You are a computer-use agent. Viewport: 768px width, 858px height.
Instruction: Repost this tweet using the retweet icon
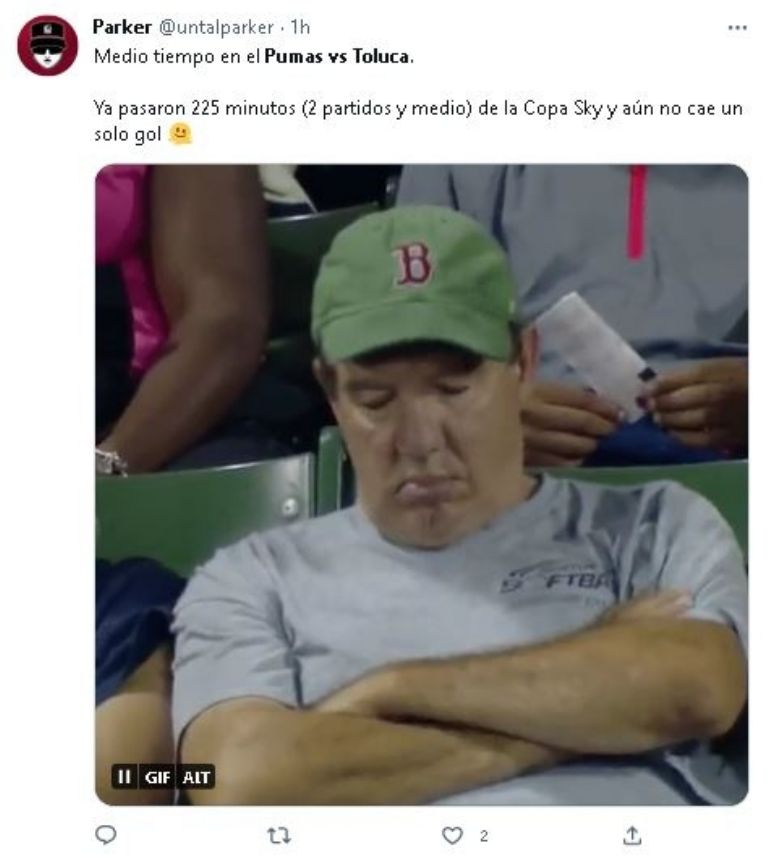[278, 836]
